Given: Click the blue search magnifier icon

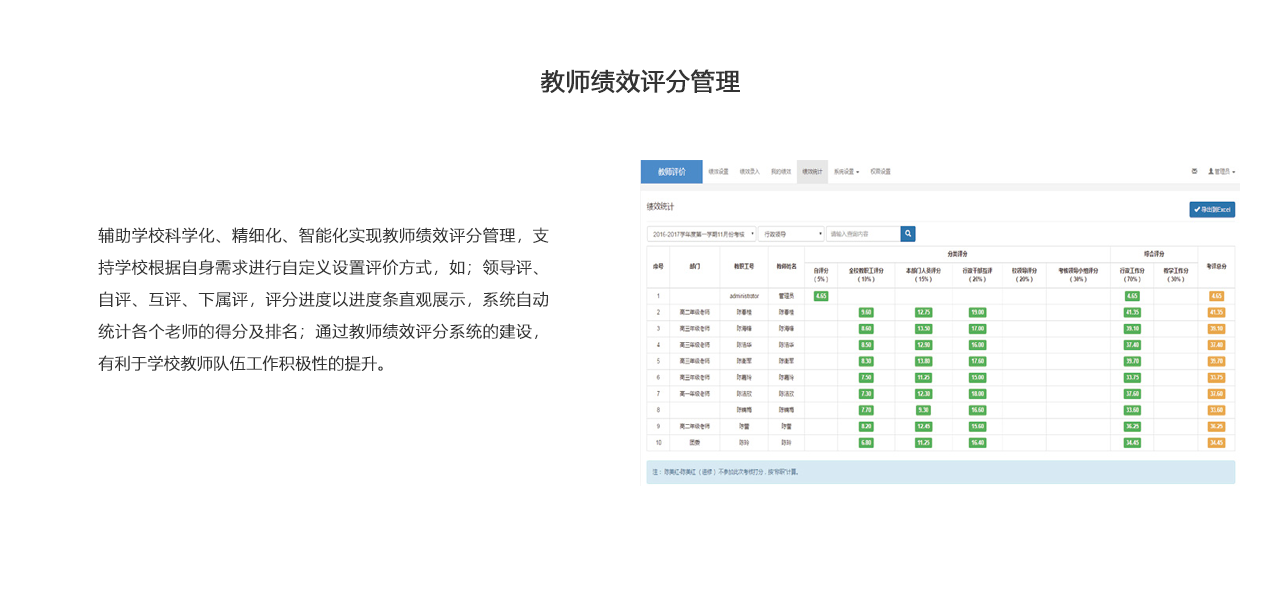Looking at the screenshot, I should point(908,234).
